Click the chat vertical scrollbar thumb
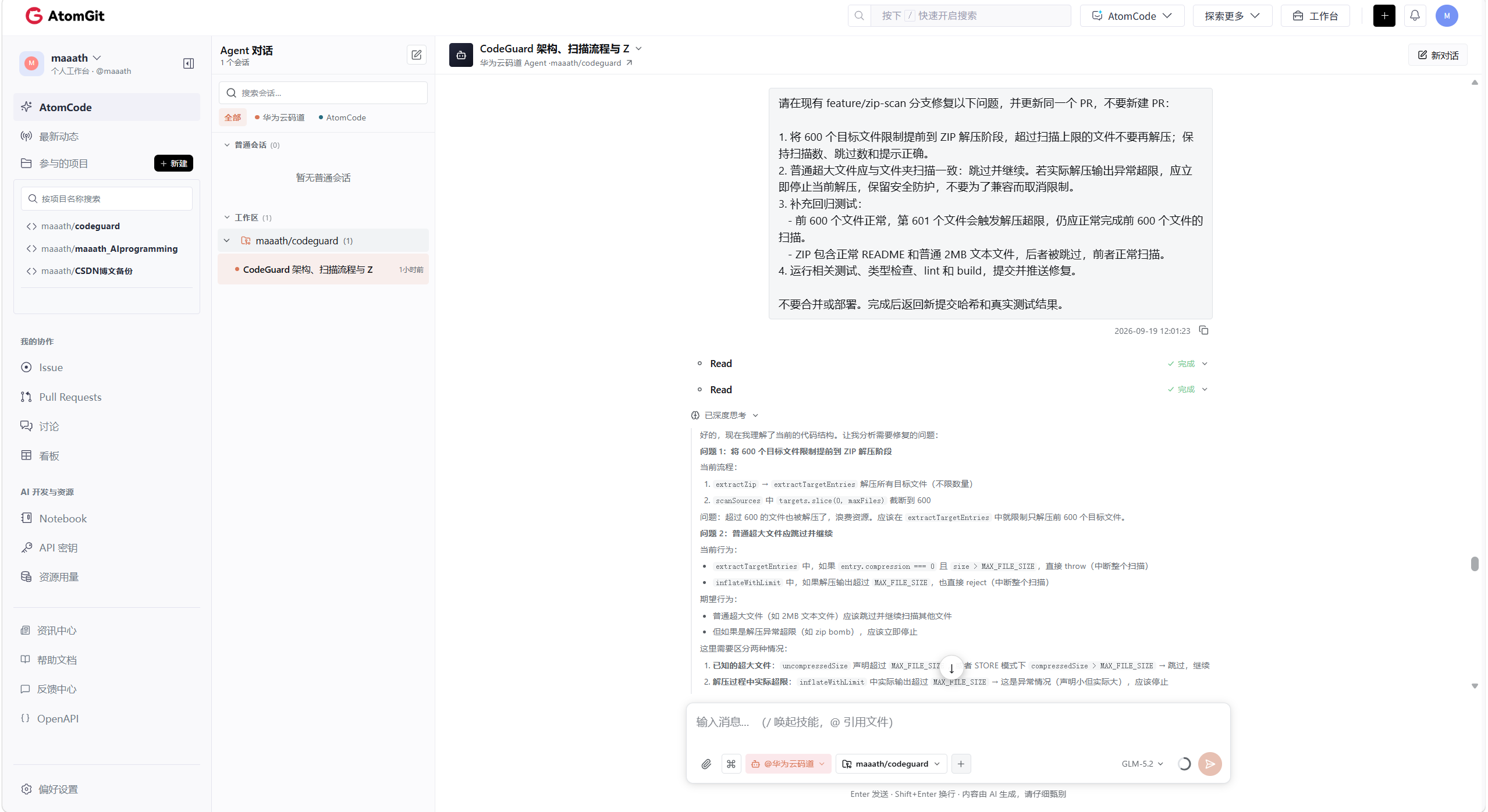 coord(1475,564)
